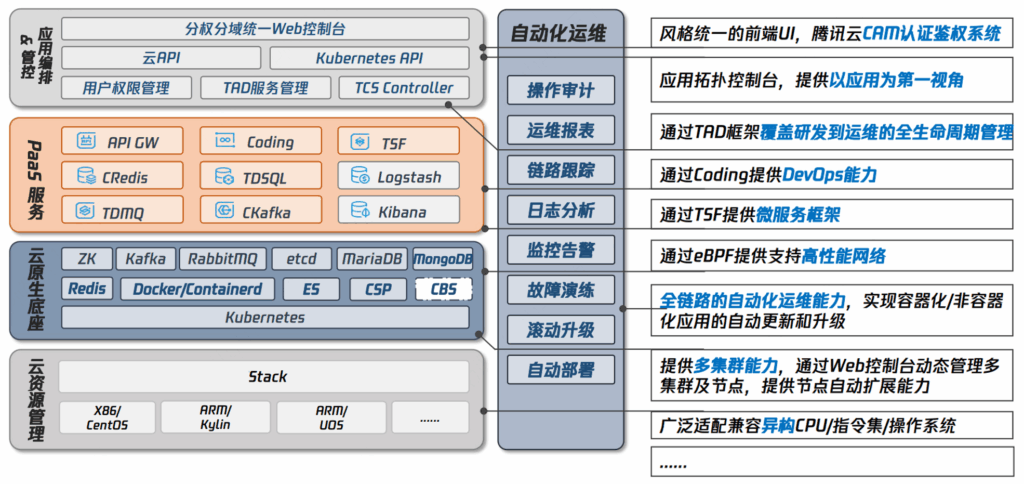Select the 故障演练 item
Screen dimensions: 1024x484
561,289
